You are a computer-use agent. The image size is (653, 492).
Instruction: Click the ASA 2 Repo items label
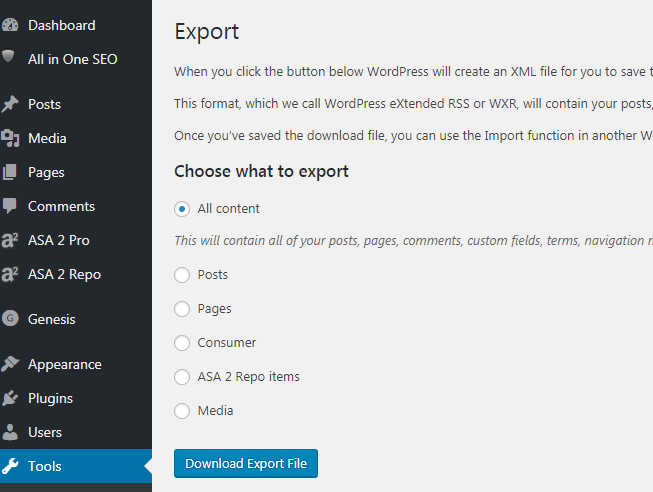tap(249, 377)
